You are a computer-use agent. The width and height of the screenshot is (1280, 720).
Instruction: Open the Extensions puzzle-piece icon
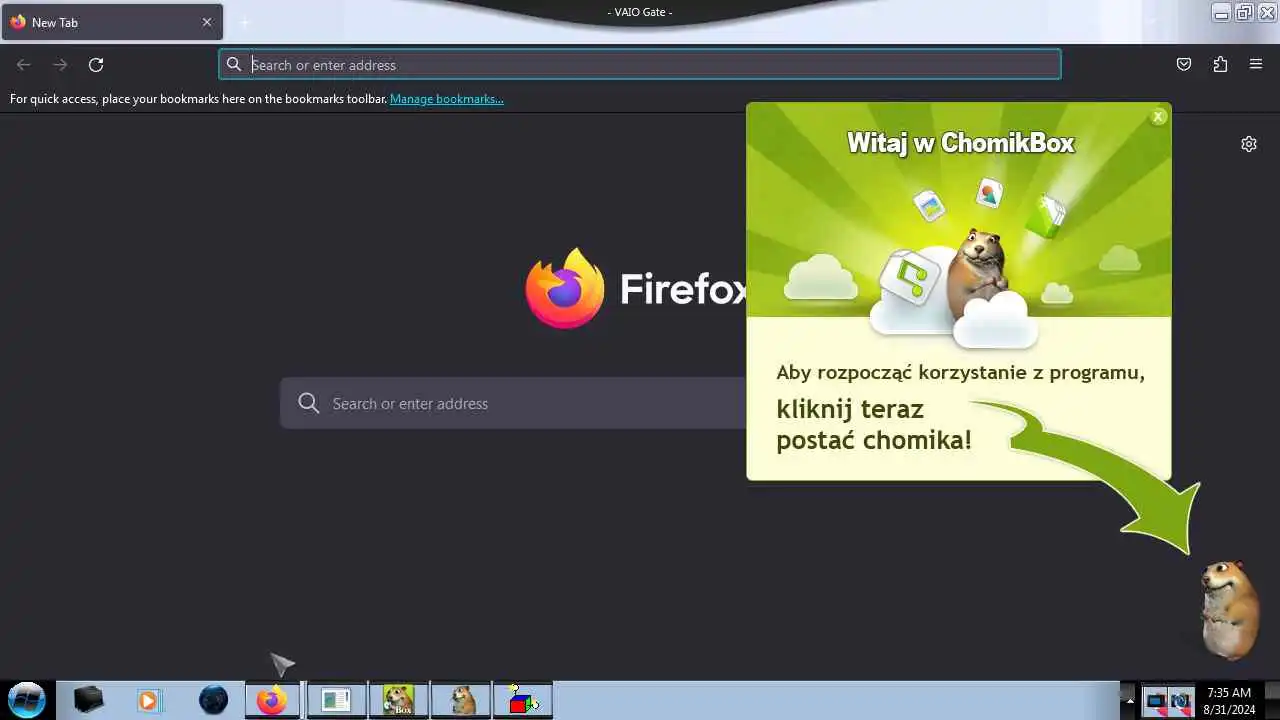coord(1220,64)
